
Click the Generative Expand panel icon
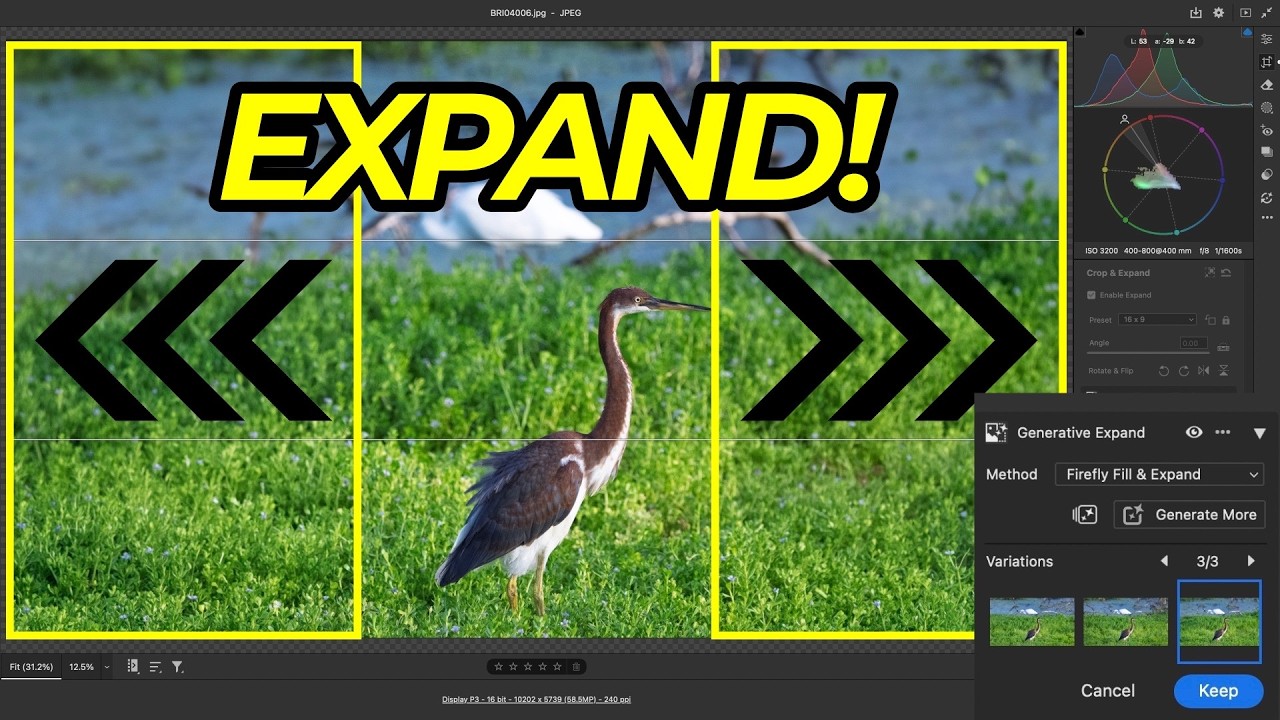coord(996,432)
